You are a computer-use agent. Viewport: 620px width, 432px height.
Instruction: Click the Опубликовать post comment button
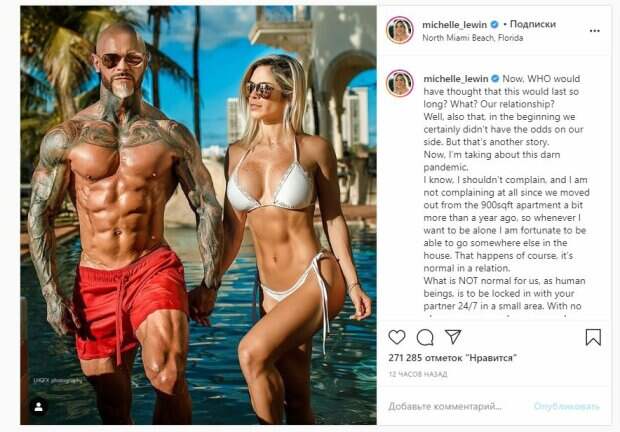pos(567,406)
